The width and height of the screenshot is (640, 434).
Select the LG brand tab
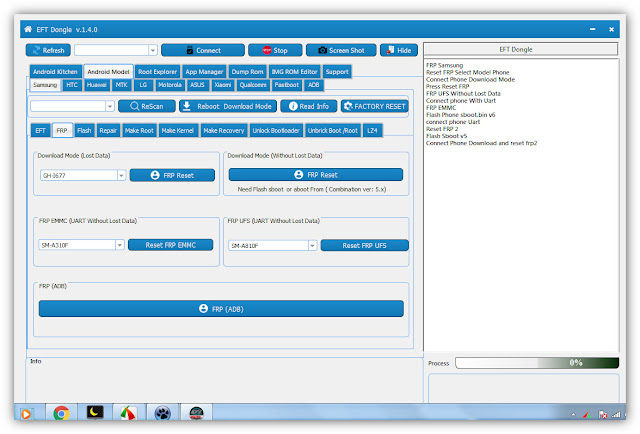click(143, 85)
